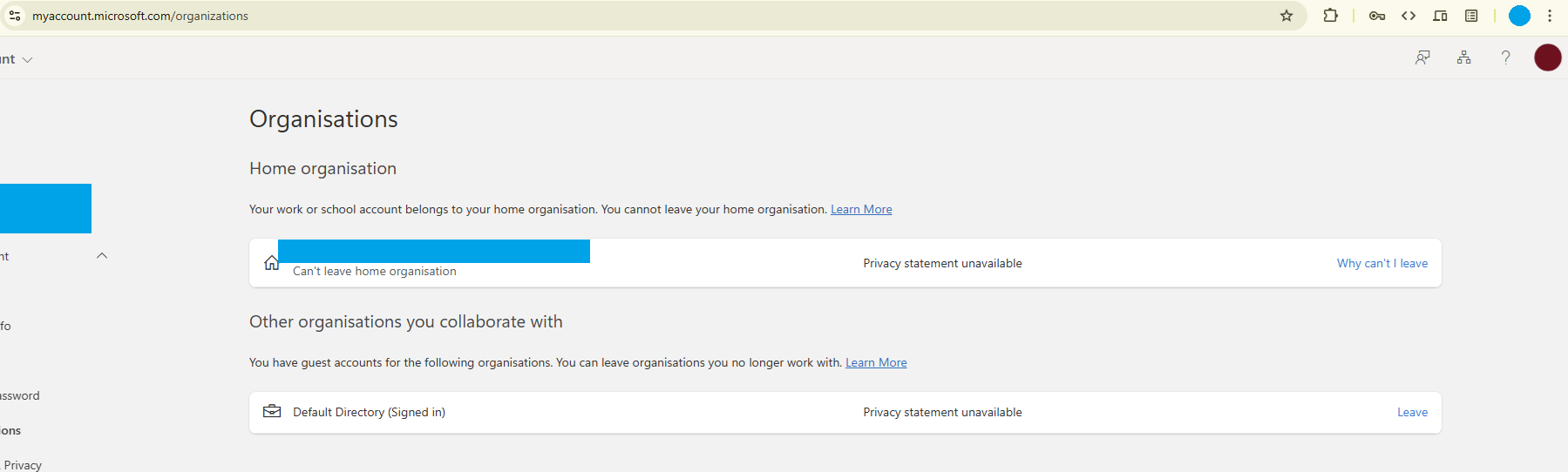Click the Organisations page heading
Screen dimensions: 1568x472
pyautogui.click(x=323, y=119)
